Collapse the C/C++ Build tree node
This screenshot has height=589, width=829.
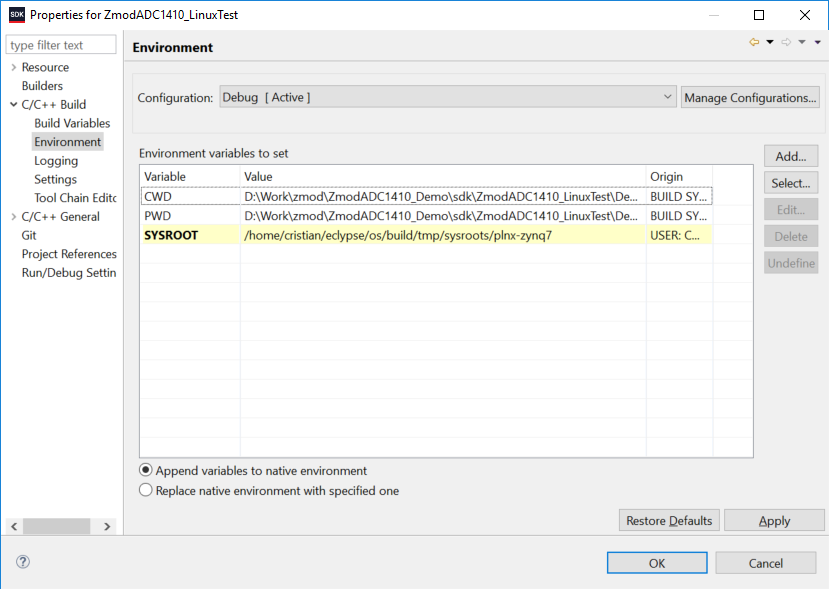[x=14, y=105]
